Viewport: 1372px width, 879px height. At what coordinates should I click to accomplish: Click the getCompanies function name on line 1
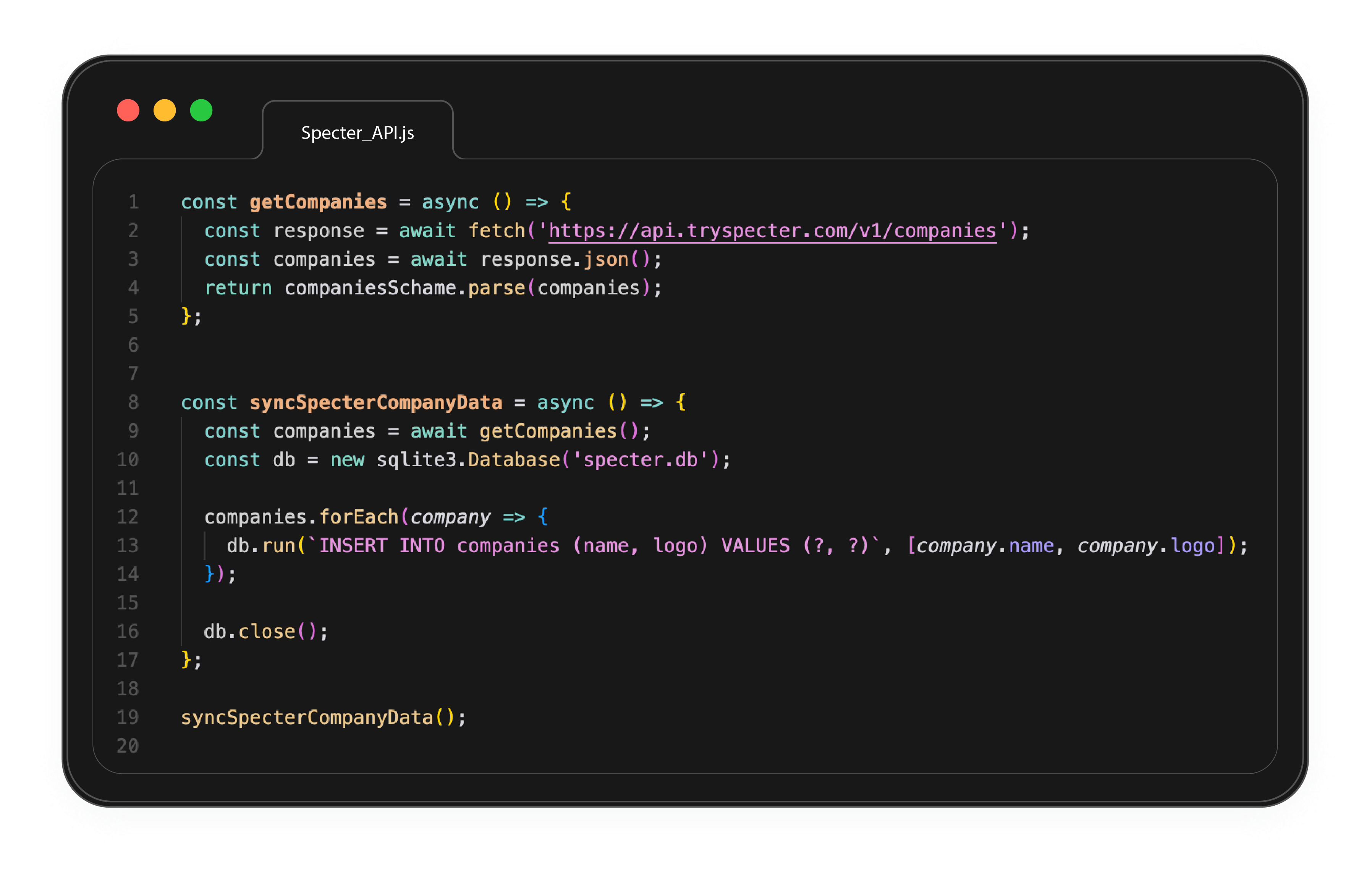pos(318,202)
